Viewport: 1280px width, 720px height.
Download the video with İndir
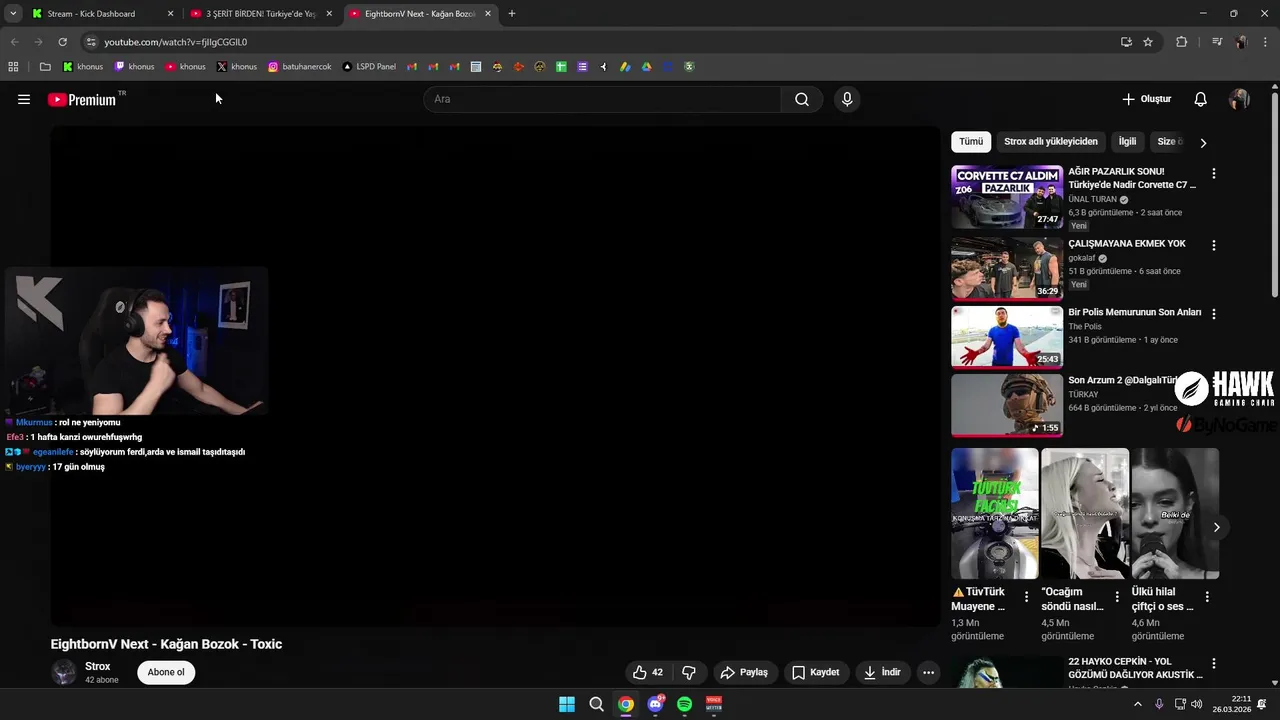(x=882, y=672)
